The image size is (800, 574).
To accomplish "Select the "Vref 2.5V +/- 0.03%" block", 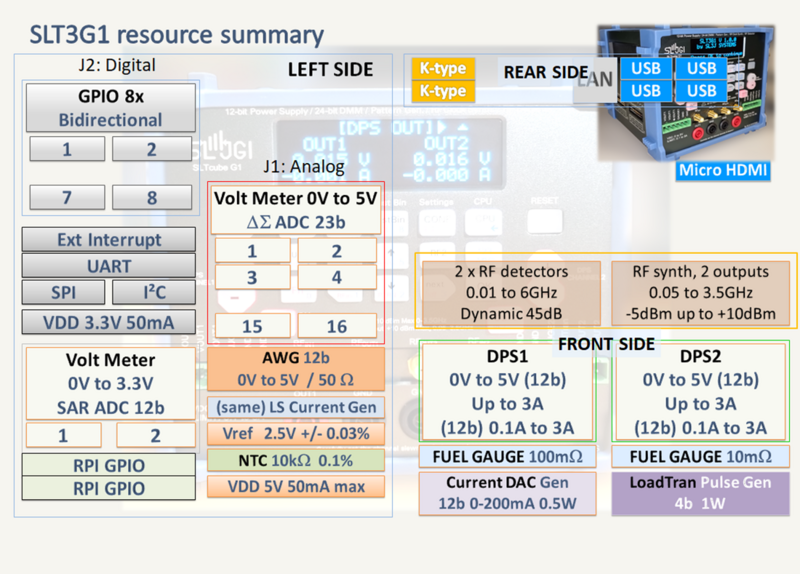I will (x=296, y=434).
